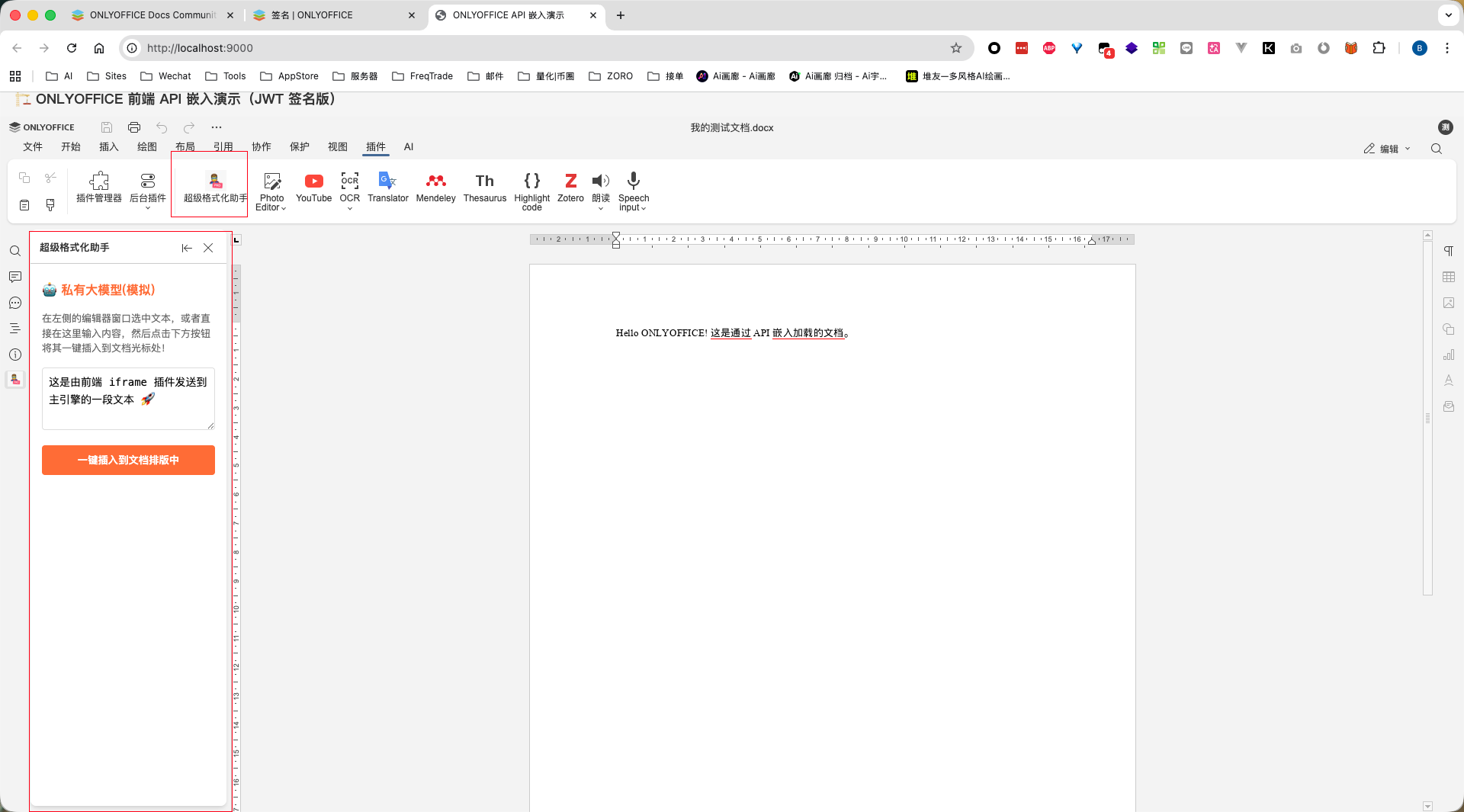Open the Highlight code plugin
Viewport: 1464px width, 812px height.
pyautogui.click(x=532, y=191)
